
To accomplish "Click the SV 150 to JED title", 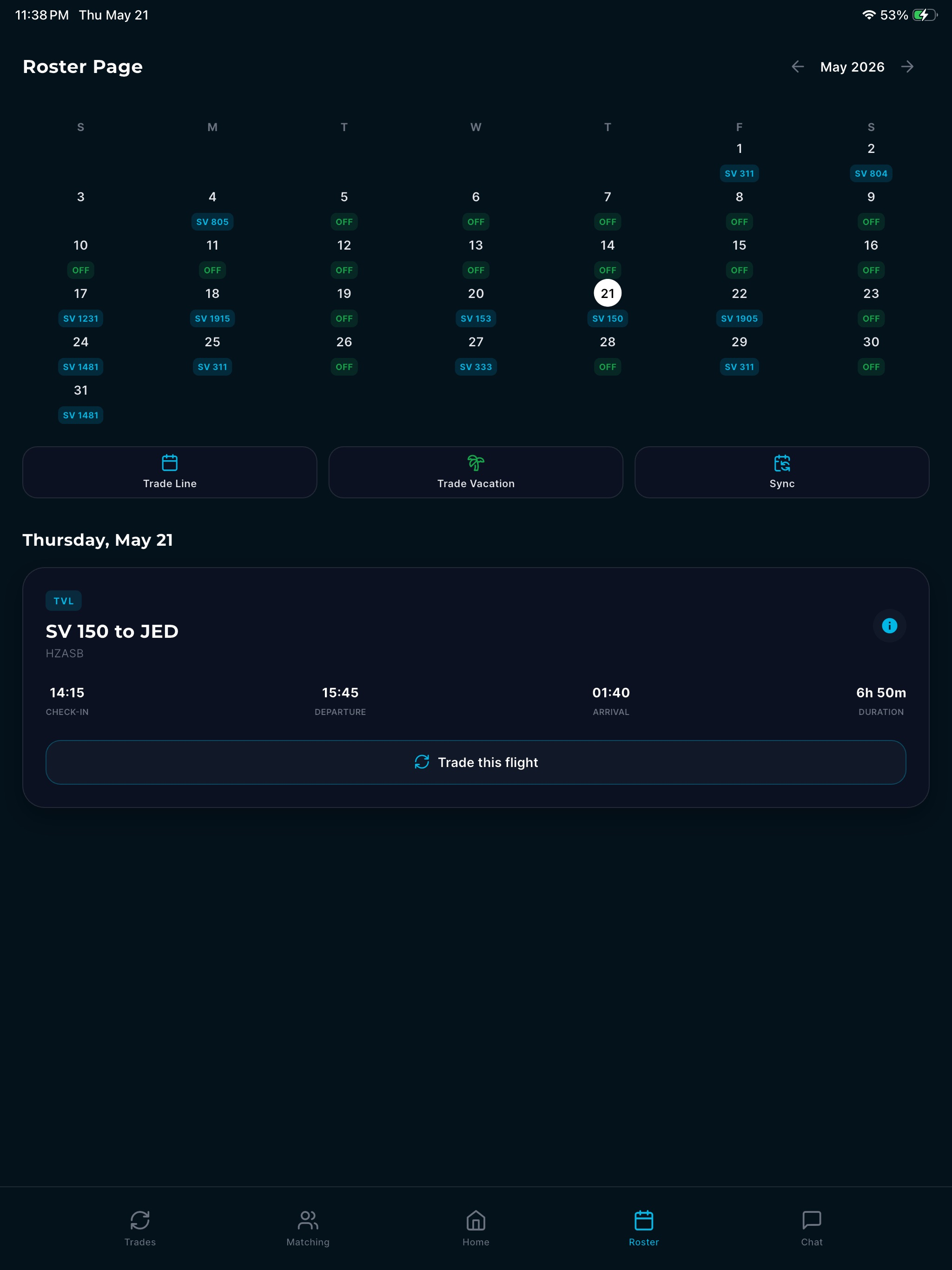I will click(x=112, y=631).
